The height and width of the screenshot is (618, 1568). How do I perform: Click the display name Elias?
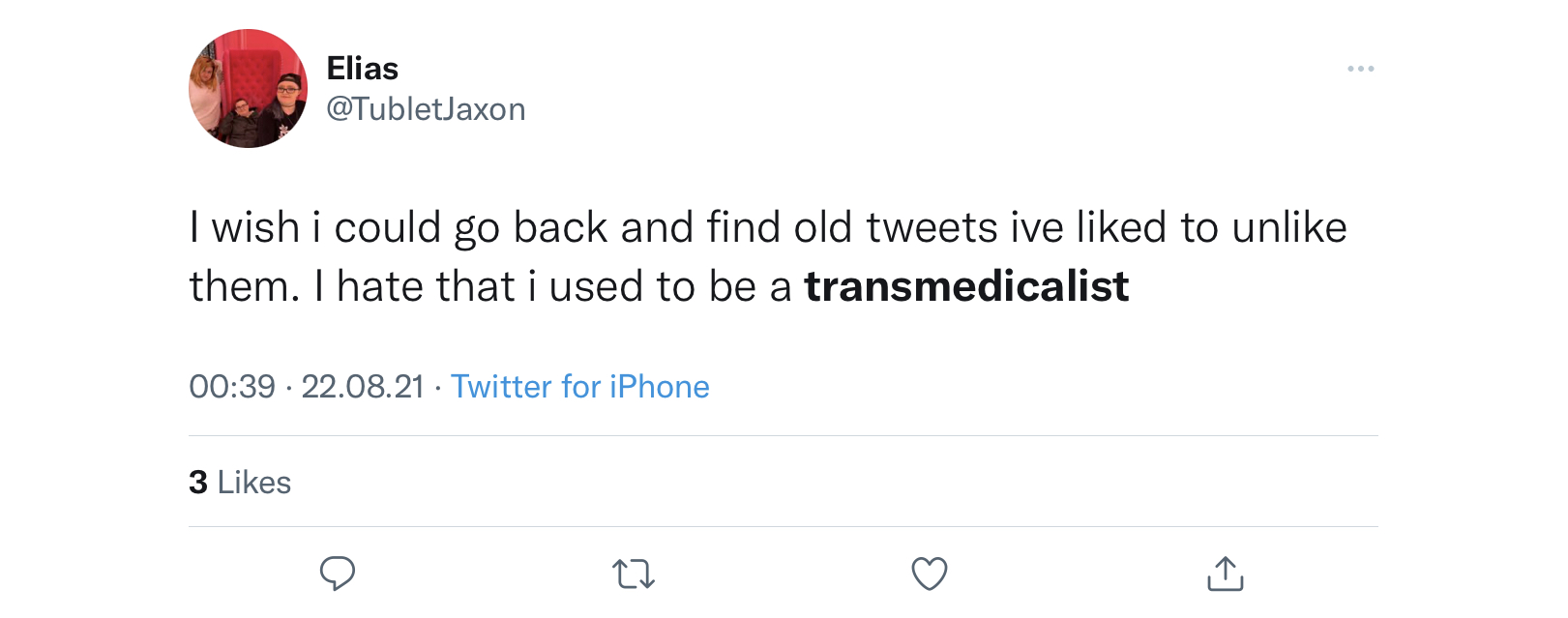[x=363, y=69]
